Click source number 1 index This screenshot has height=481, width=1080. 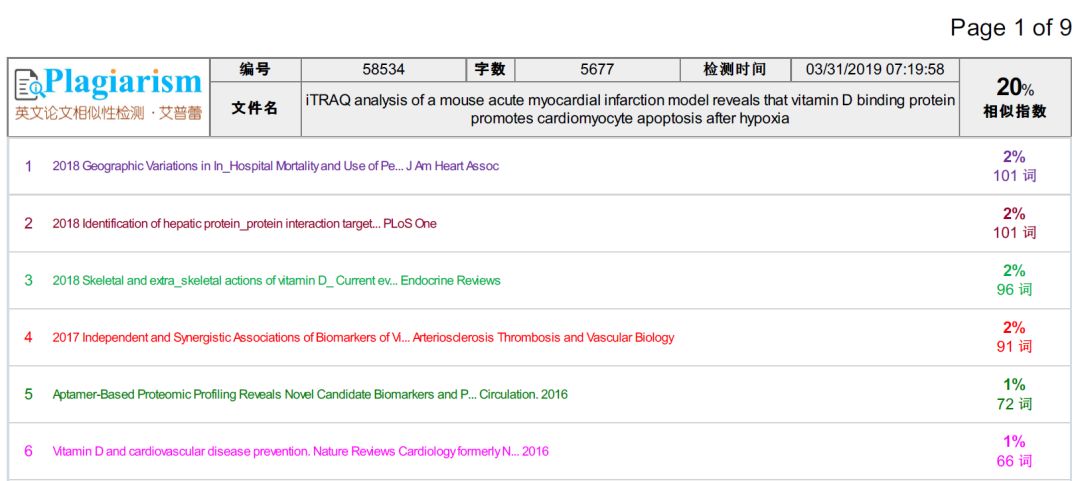coord(29,166)
